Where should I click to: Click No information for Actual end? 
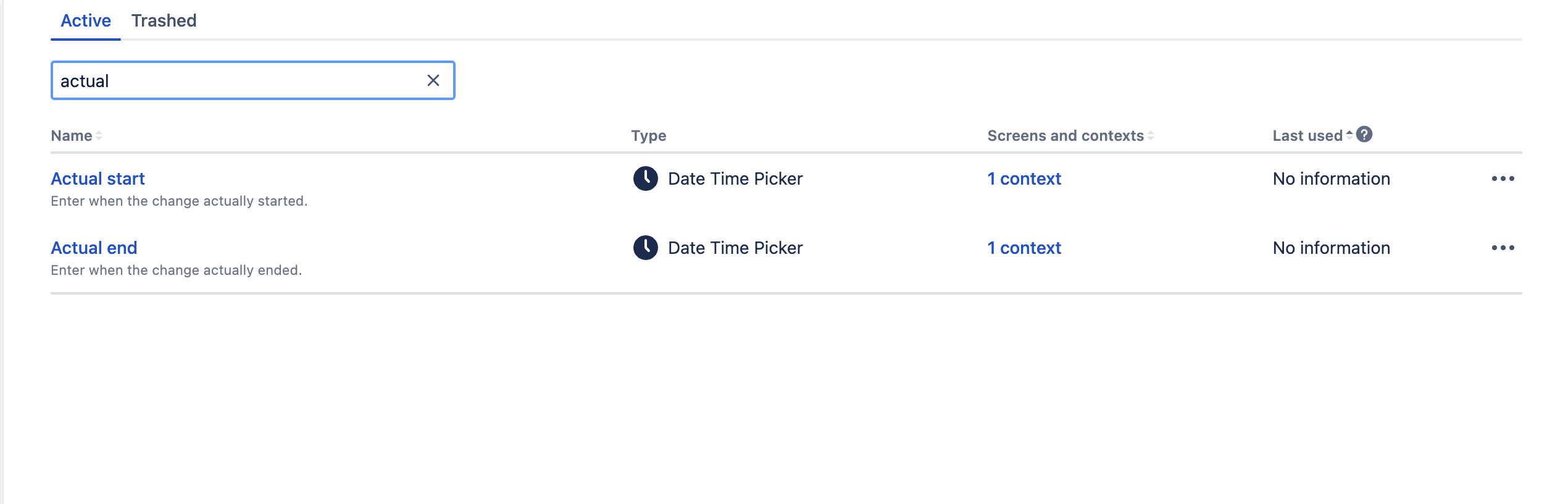(1332, 248)
